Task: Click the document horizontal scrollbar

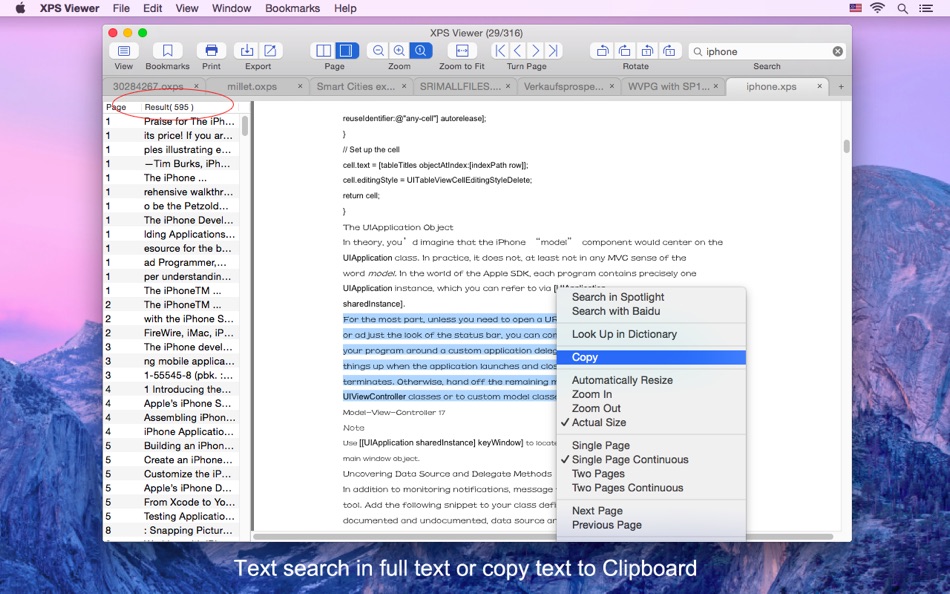Action: (x=542, y=536)
